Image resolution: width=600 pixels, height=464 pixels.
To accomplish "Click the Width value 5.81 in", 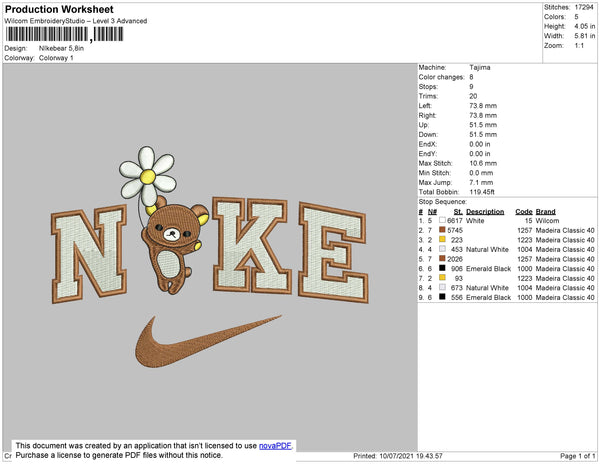I will (x=585, y=36).
